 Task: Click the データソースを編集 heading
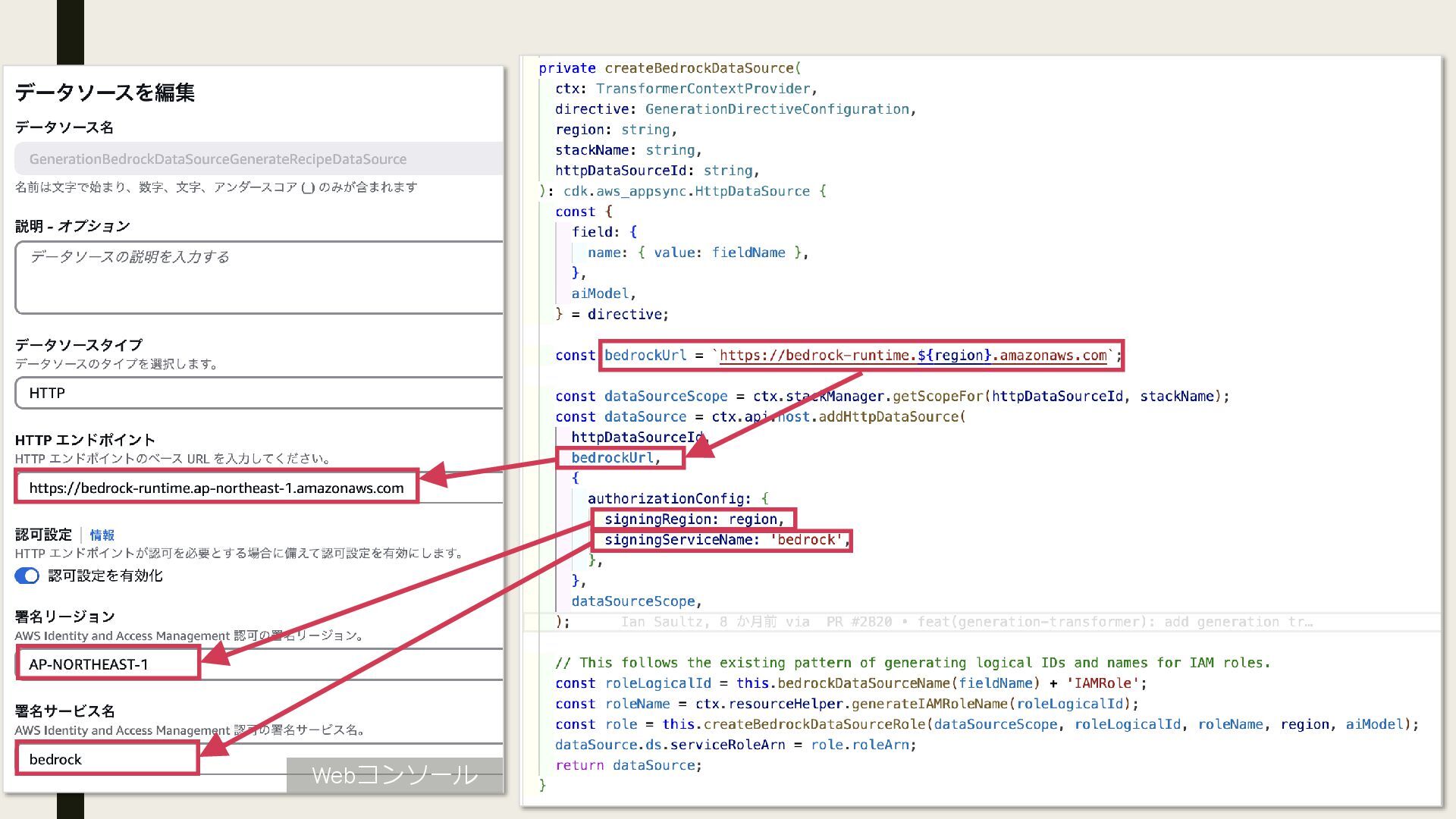pos(105,93)
